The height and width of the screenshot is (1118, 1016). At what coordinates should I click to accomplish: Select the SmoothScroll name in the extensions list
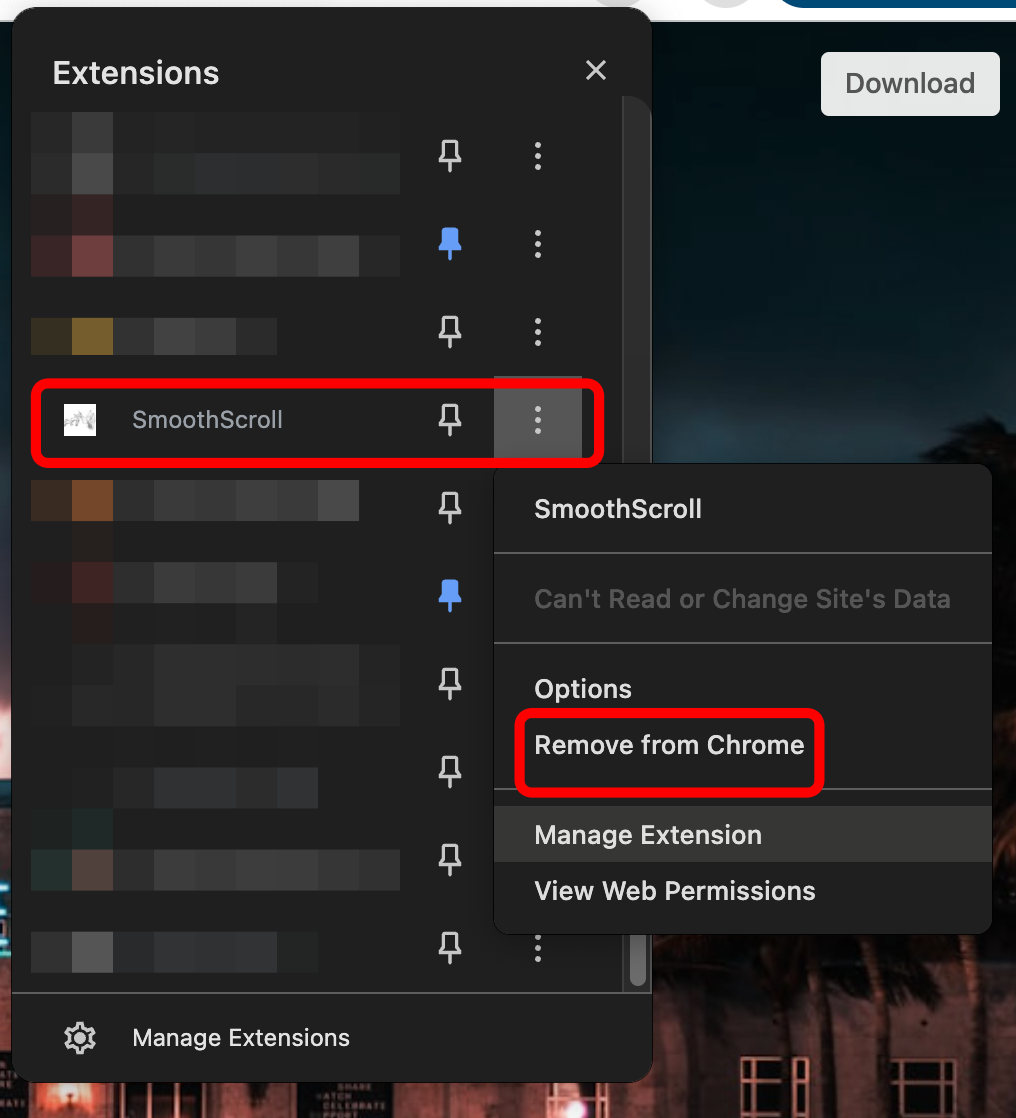207,420
